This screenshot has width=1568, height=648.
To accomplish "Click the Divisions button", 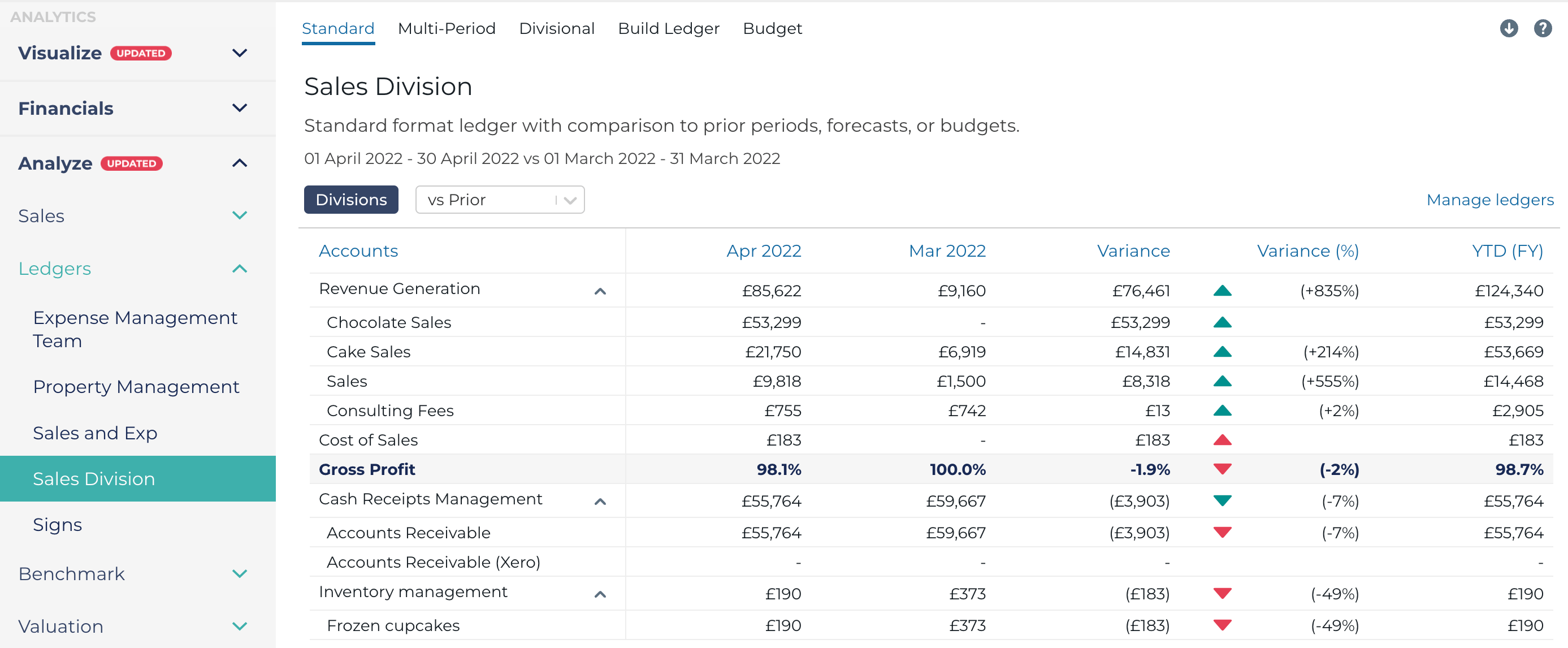I will coord(350,199).
